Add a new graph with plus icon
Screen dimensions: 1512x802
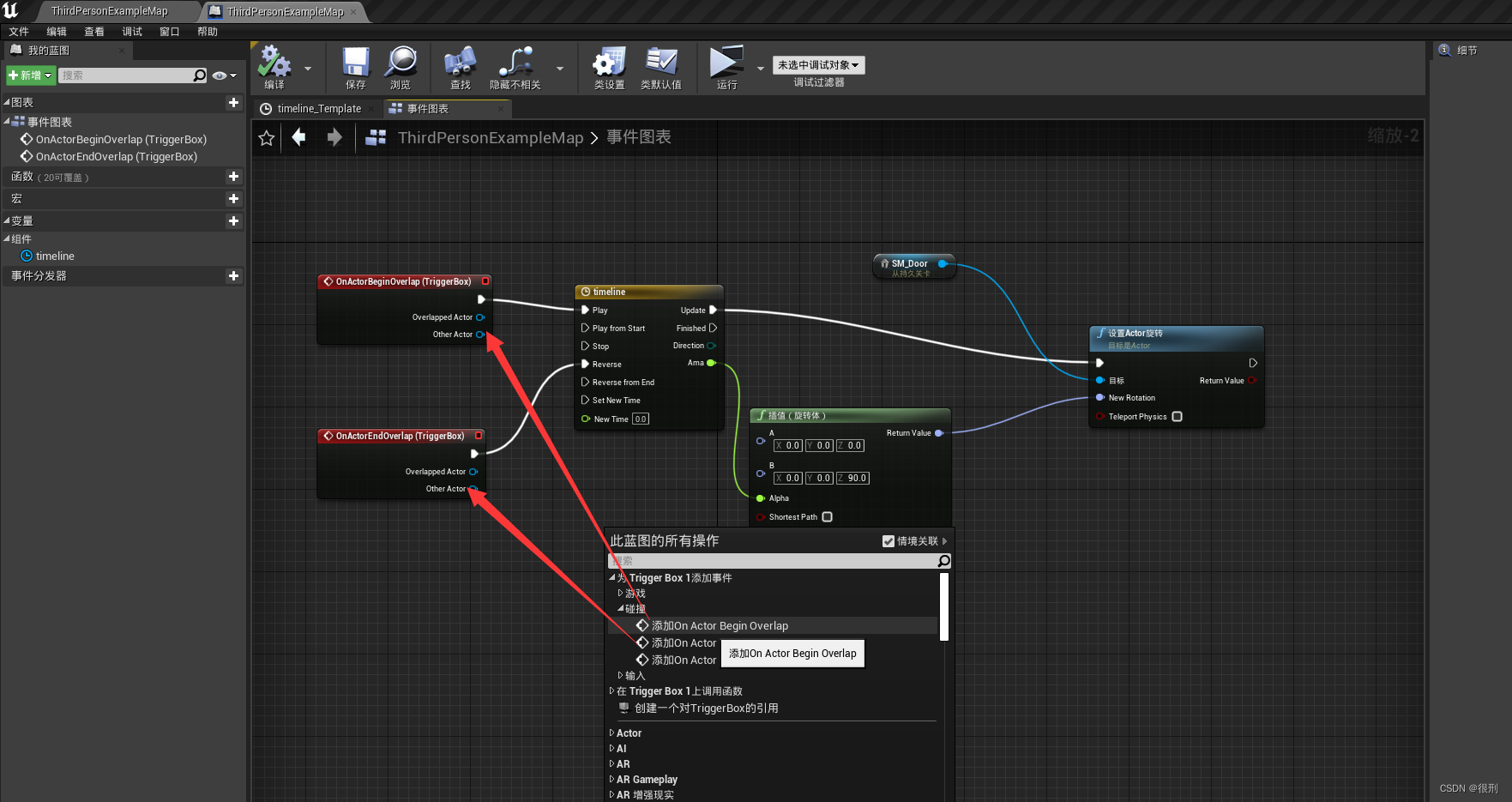pyautogui.click(x=233, y=102)
